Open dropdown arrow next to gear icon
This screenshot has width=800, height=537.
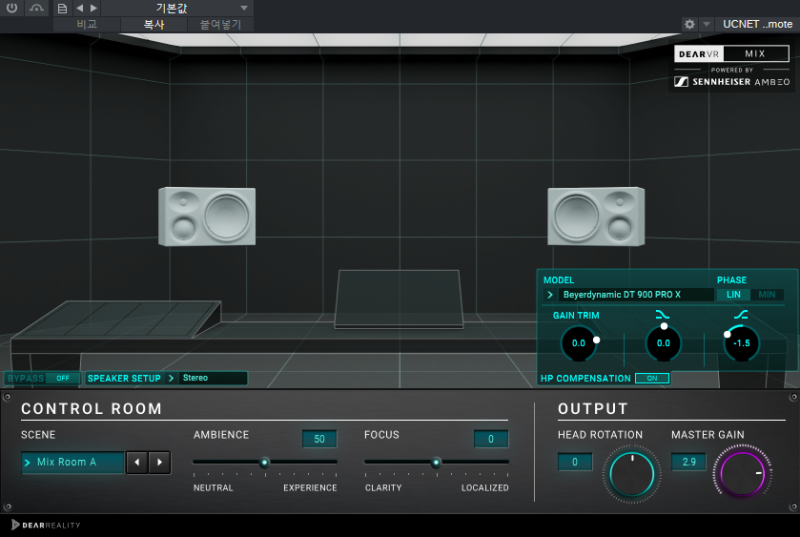(x=706, y=24)
